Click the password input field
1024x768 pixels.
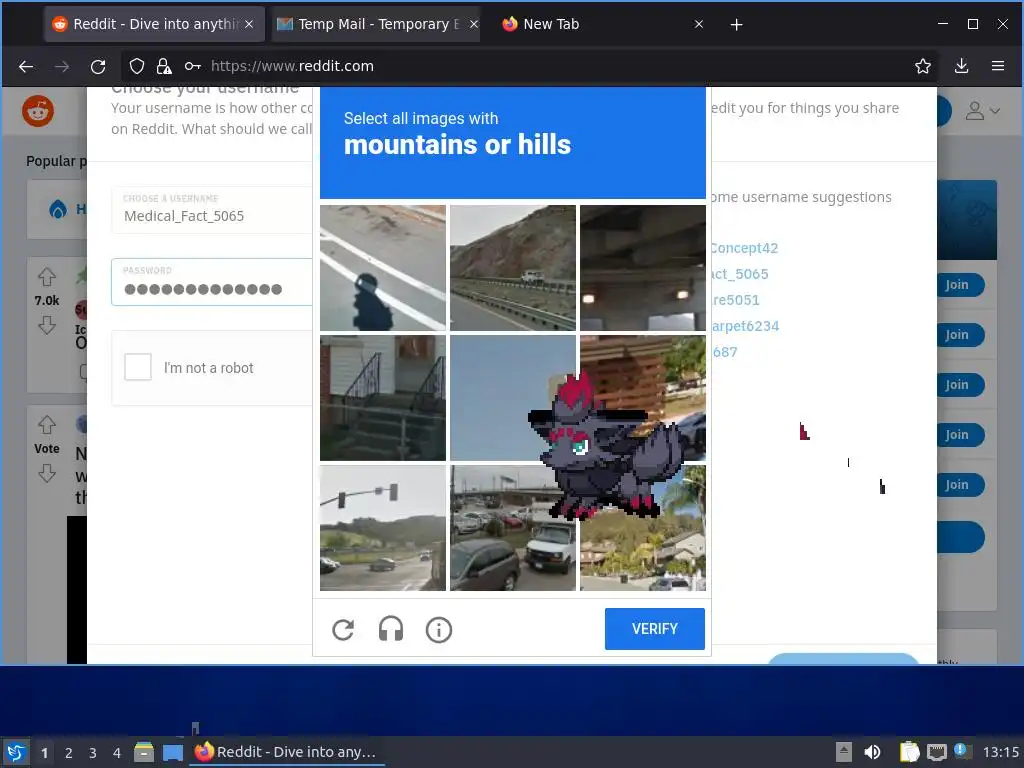212,282
